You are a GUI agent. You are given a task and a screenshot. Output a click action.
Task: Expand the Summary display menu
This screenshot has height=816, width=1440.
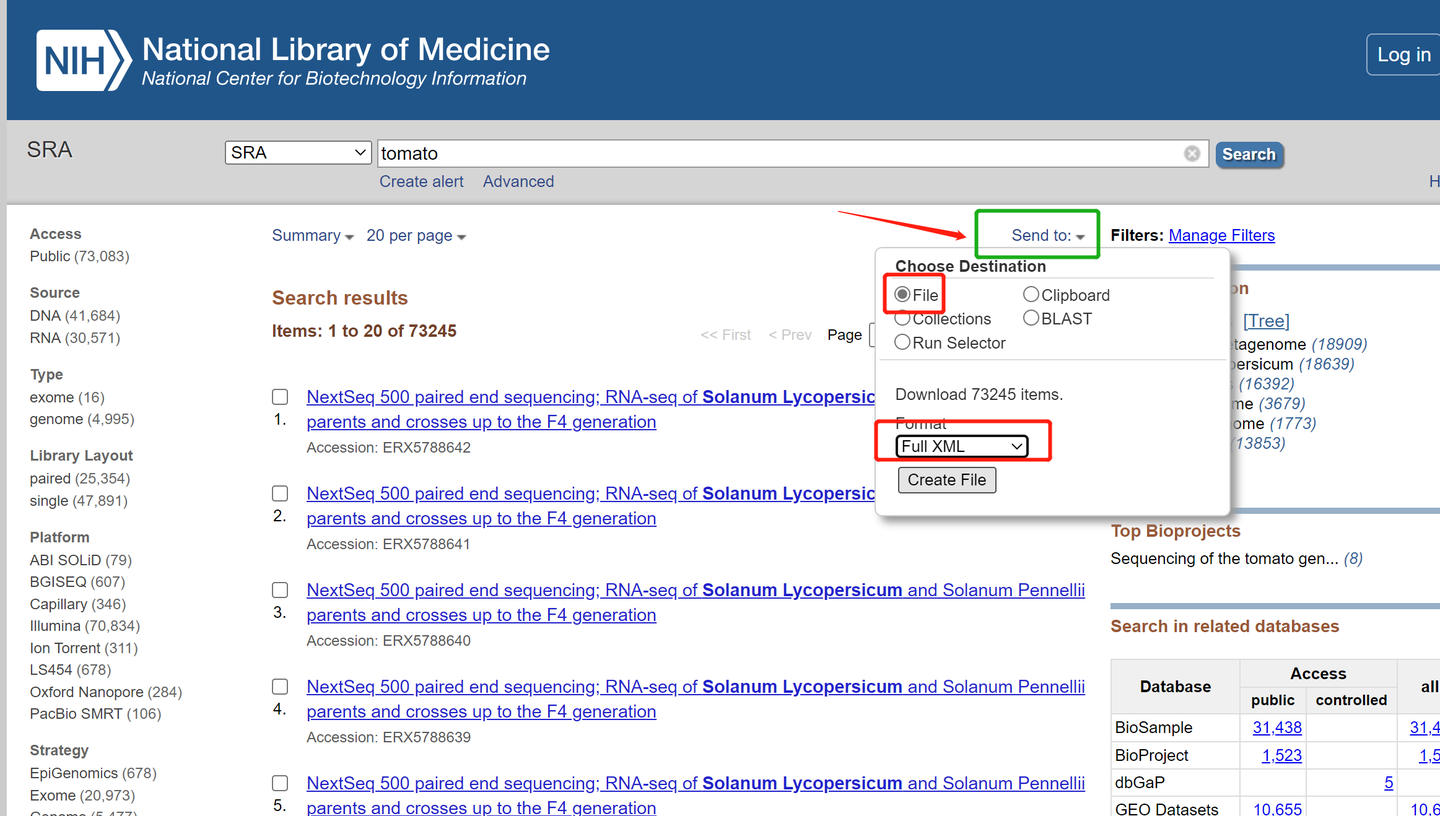click(x=312, y=236)
